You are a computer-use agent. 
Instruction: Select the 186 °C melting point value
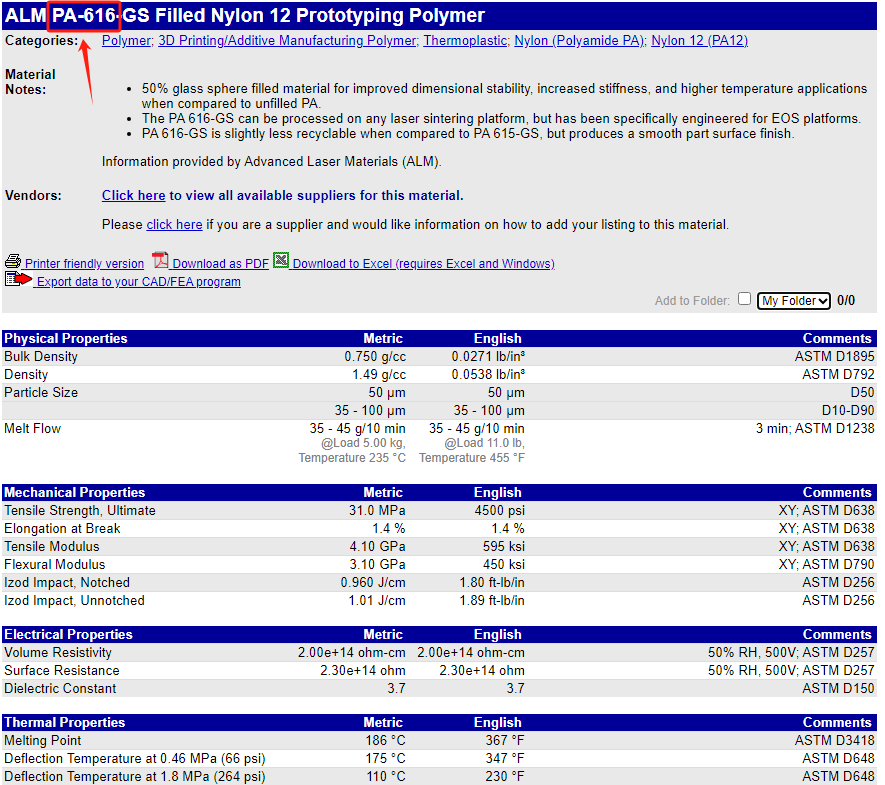point(385,741)
